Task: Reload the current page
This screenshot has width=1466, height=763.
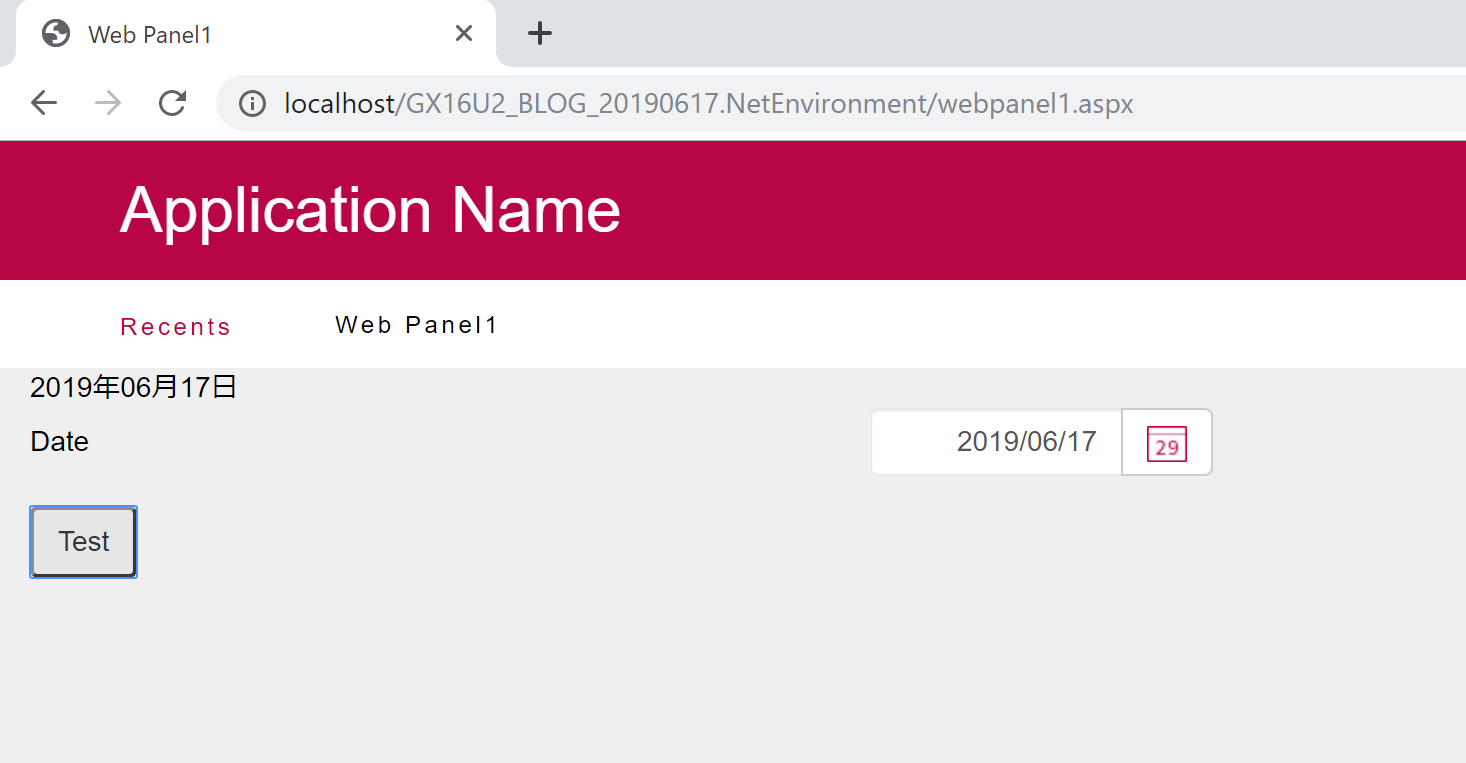Action: [x=172, y=103]
